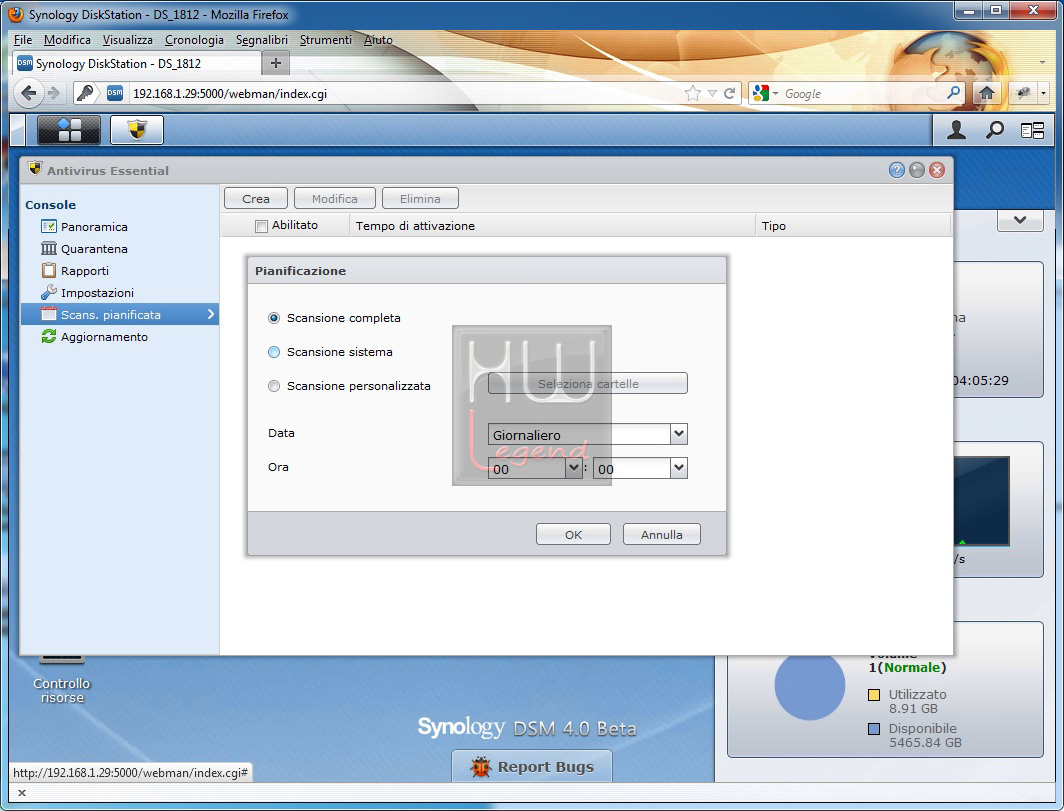Open a new Firefox tab
This screenshot has width=1064, height=811.
[276, 63]
